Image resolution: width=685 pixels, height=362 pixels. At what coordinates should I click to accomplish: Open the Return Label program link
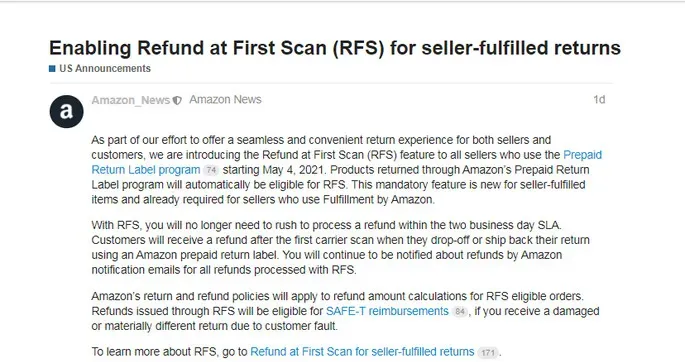tap(146, 170)
